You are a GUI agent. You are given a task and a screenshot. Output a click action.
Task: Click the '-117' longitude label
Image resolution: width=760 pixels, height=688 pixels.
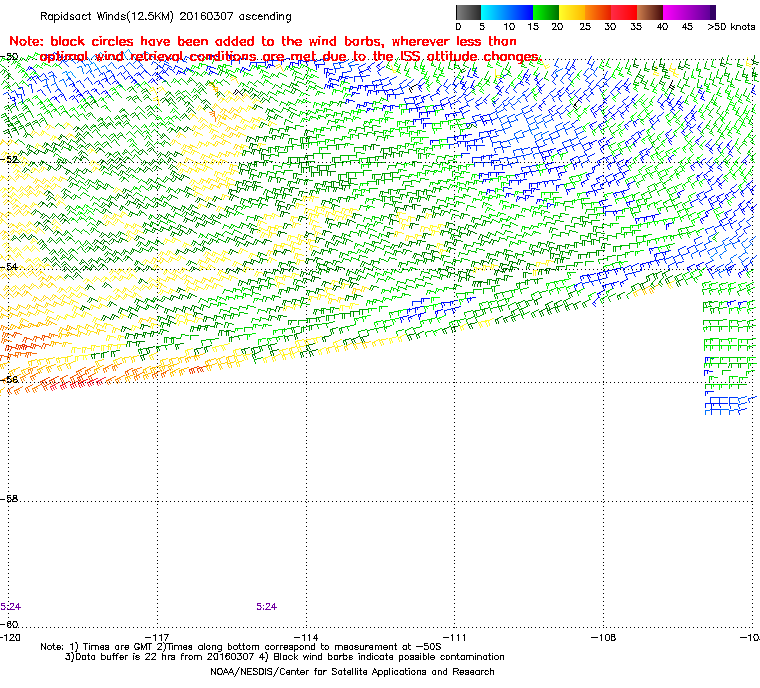point(158,638)
